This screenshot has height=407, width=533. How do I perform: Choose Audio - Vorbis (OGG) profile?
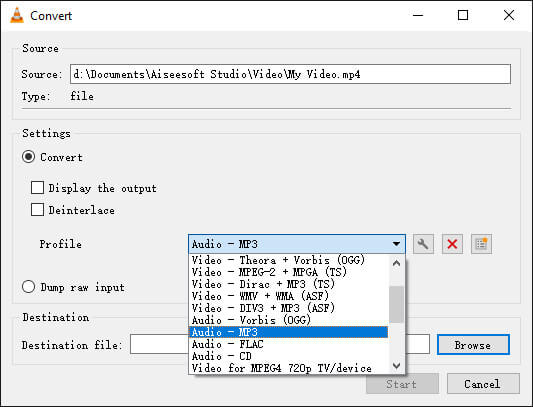288,320
